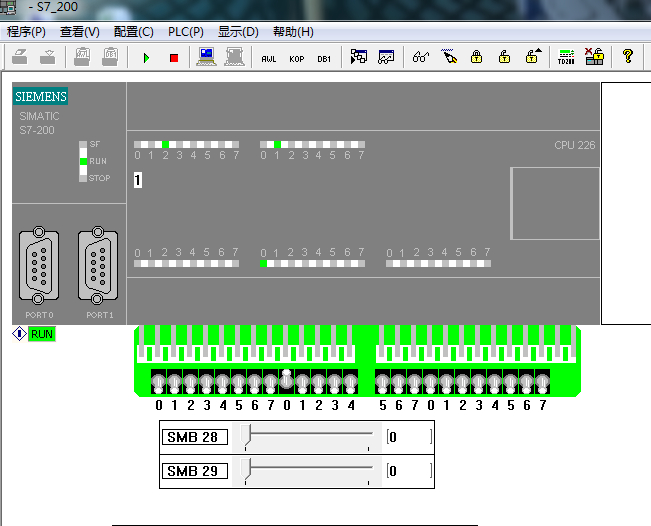Click the RUN LED on CPU panel
Screen dimensions: 651x526
point(83,161)
